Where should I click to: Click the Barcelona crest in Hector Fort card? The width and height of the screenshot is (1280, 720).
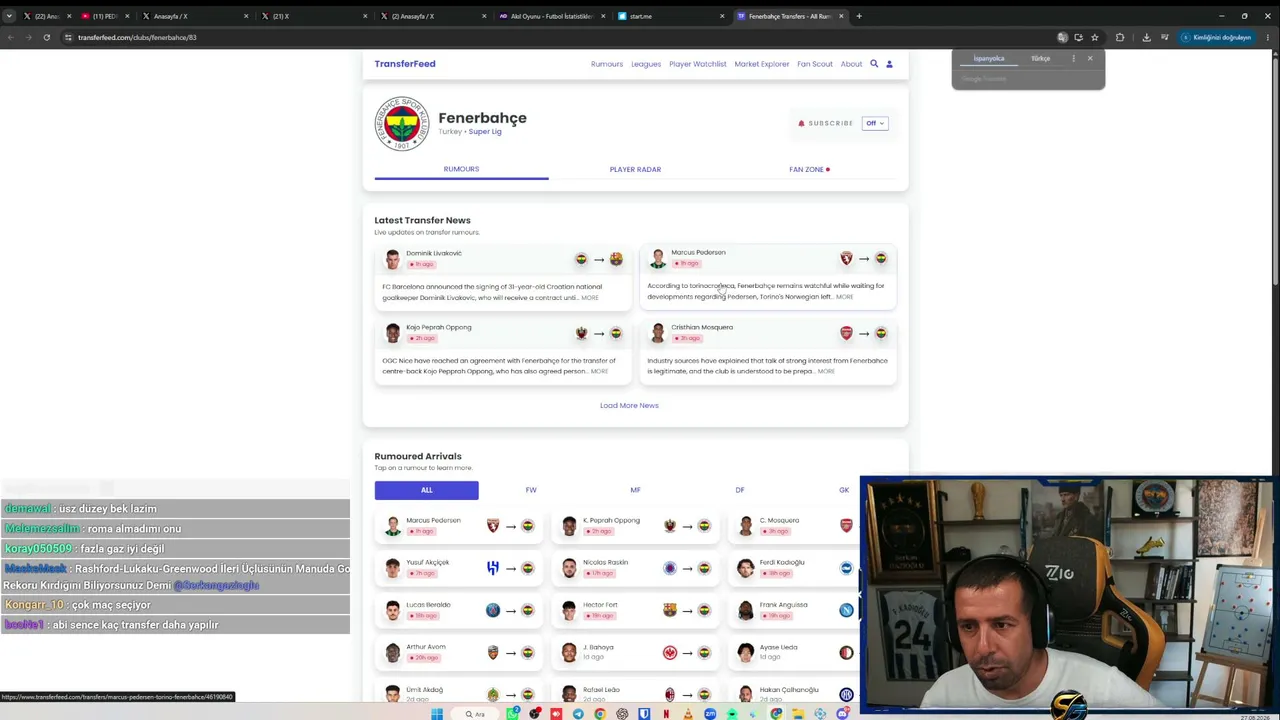pos(670,610)
